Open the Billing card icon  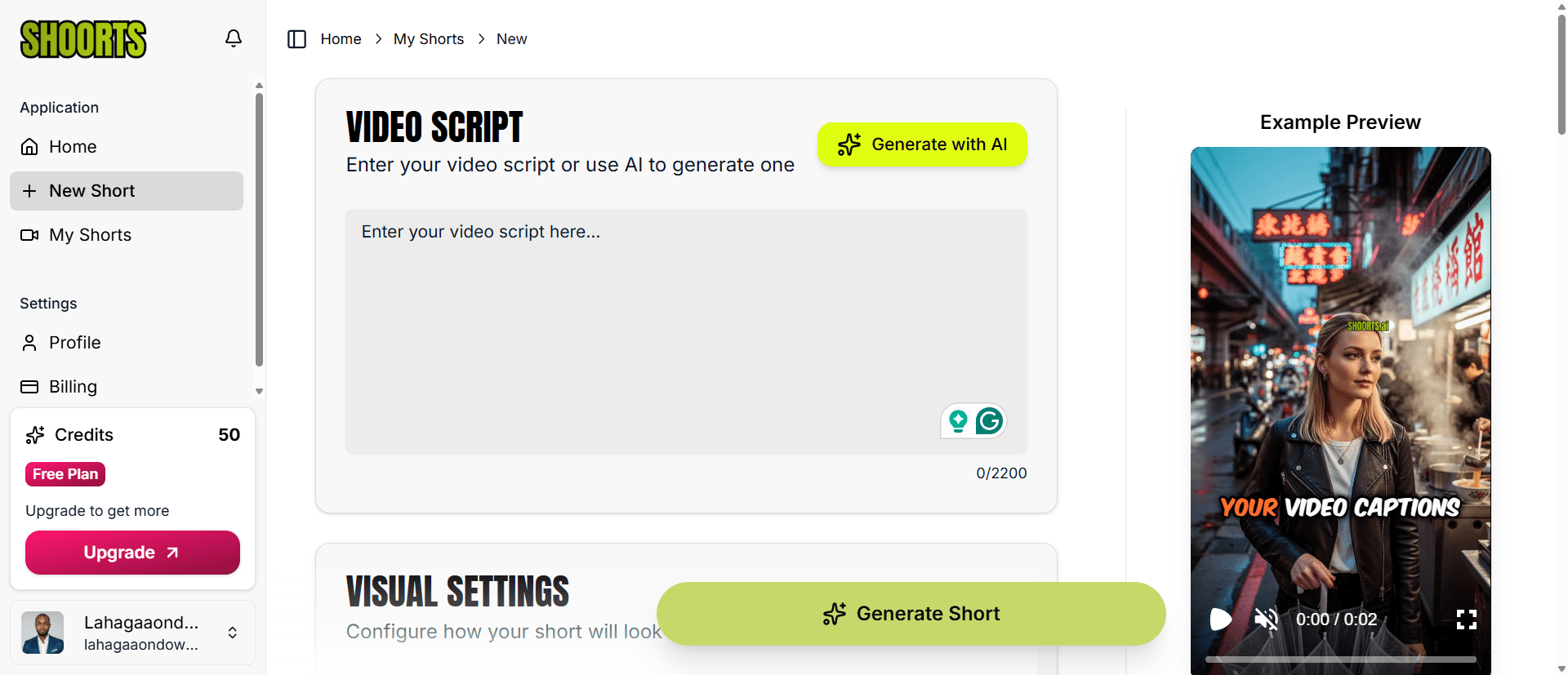30,386
